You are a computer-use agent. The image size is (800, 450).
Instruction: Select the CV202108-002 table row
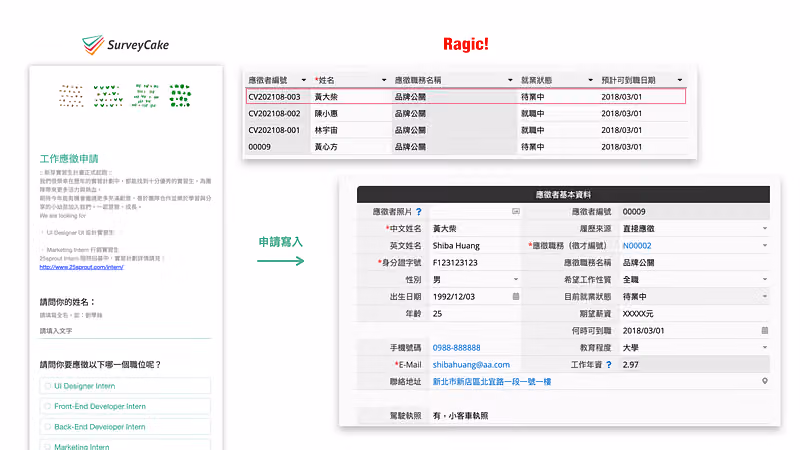[466, 113]
